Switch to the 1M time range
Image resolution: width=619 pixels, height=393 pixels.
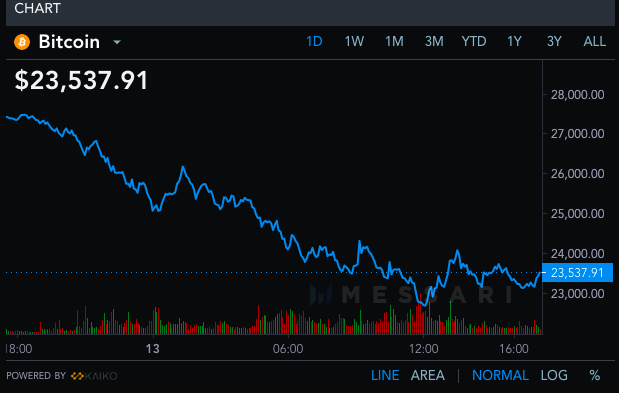[x=394, y=41]
